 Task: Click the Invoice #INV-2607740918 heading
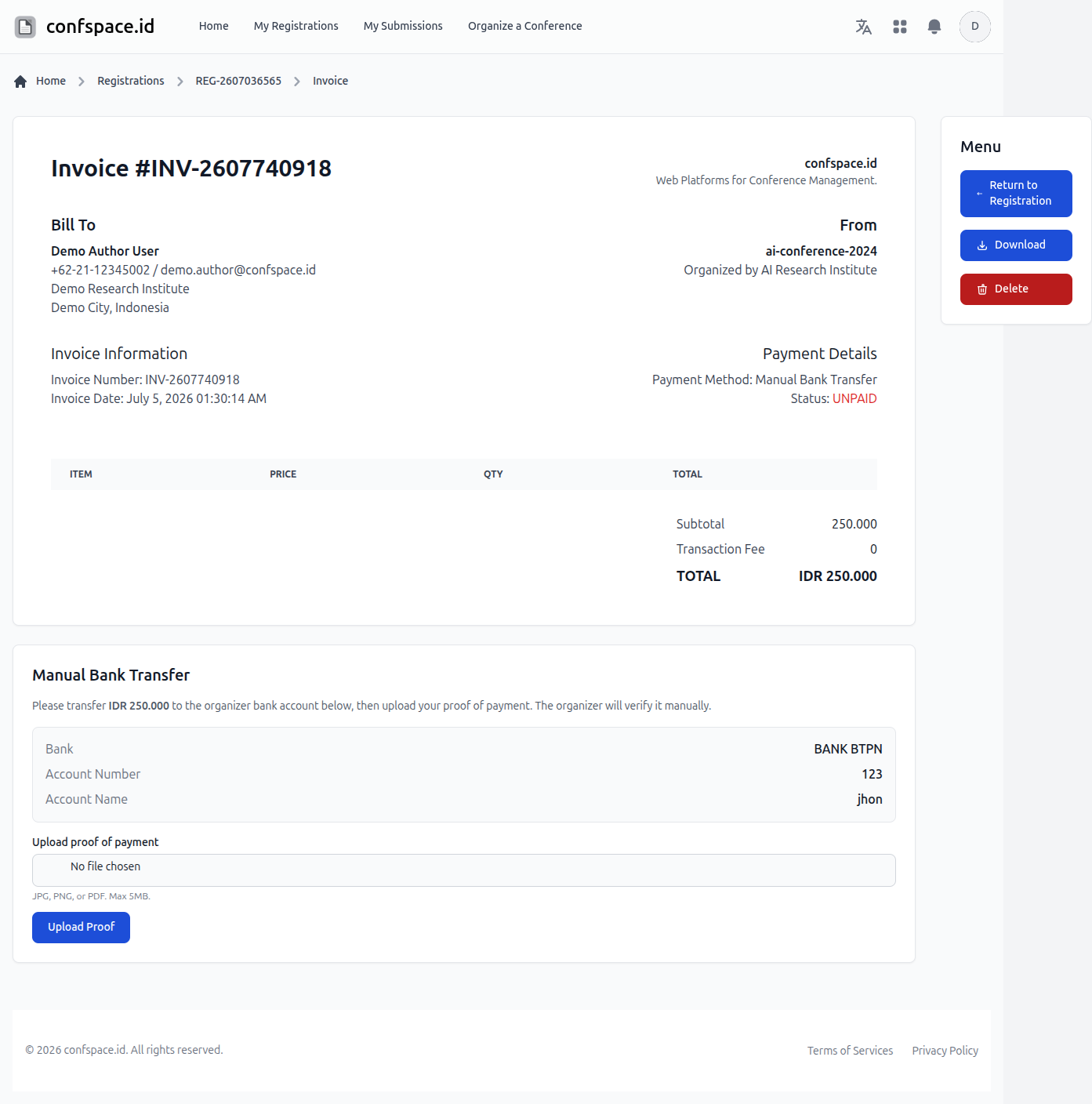pyautogui.click(x=191, y=169)
